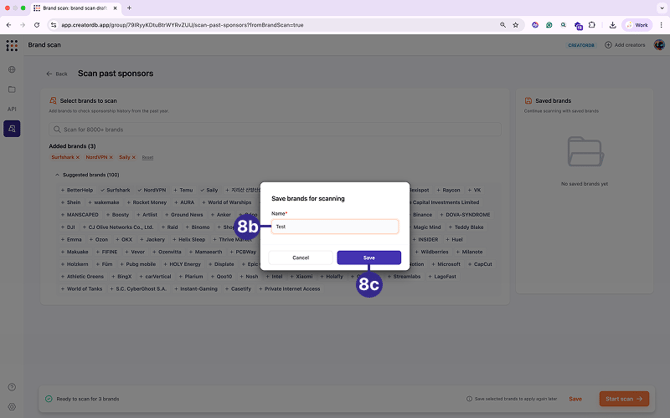Open the Brand scan sidebar icon
The height and width of the screenshot is (418, 670).
(x=12, y=128)
